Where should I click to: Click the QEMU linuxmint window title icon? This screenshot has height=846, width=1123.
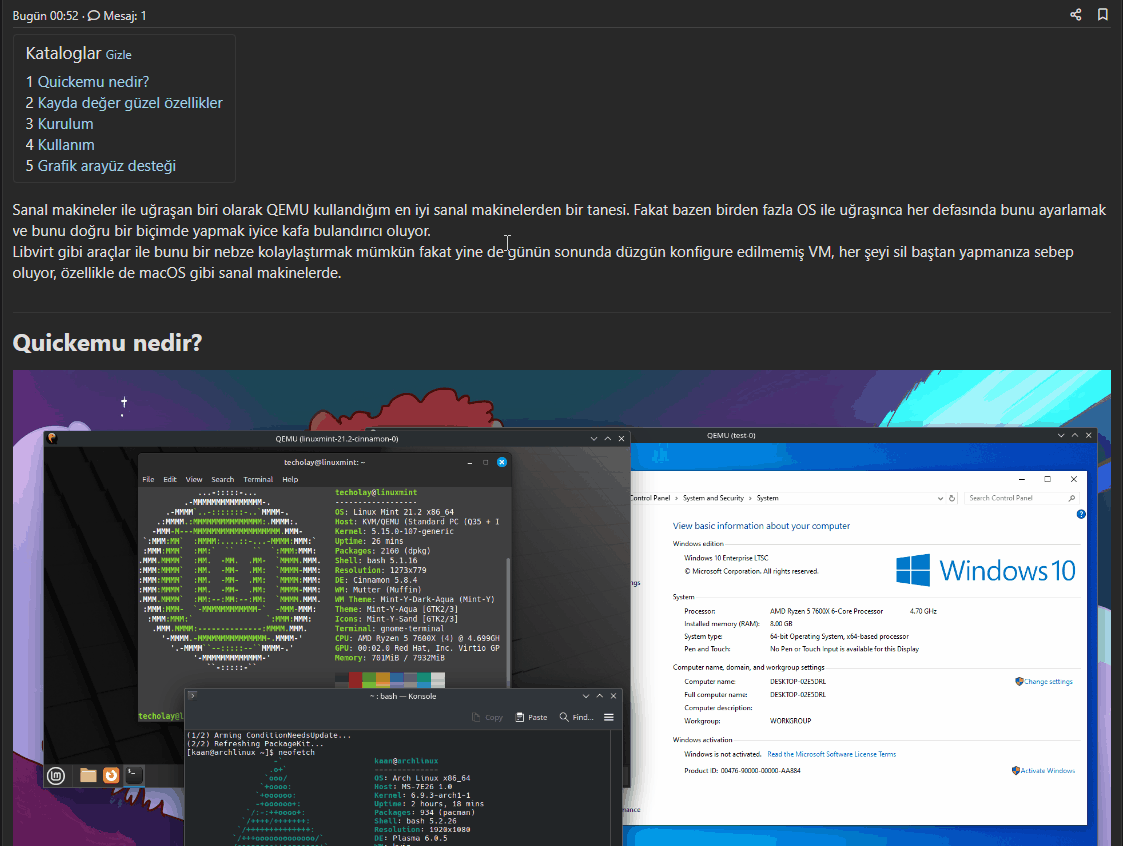(x=52, y=438)
